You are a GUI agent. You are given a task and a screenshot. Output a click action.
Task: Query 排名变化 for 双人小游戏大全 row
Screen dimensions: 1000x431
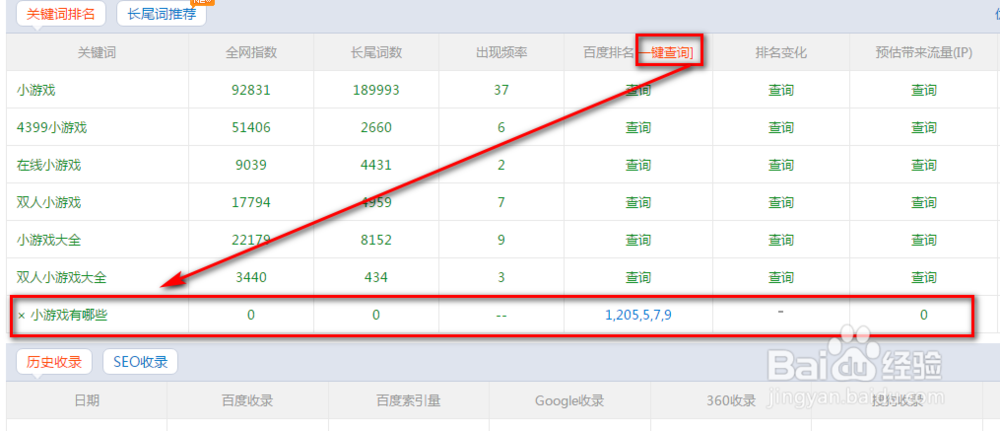point(781,277)
